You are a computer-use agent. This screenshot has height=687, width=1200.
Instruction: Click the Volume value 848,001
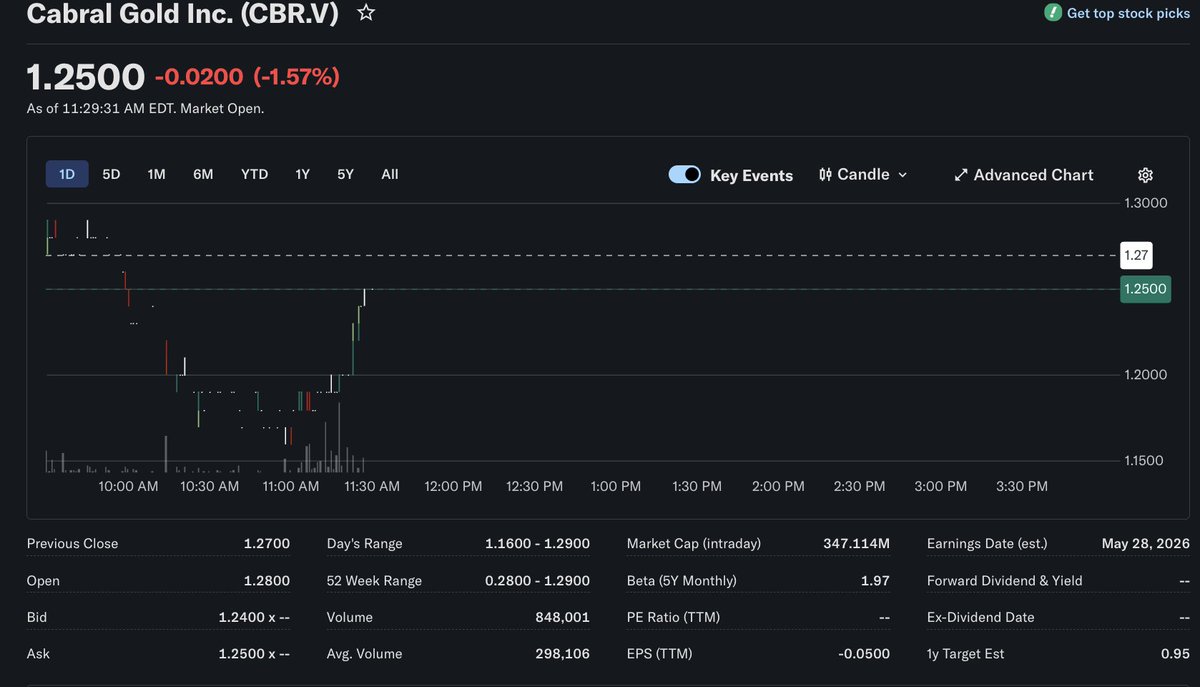coord(563,618)
